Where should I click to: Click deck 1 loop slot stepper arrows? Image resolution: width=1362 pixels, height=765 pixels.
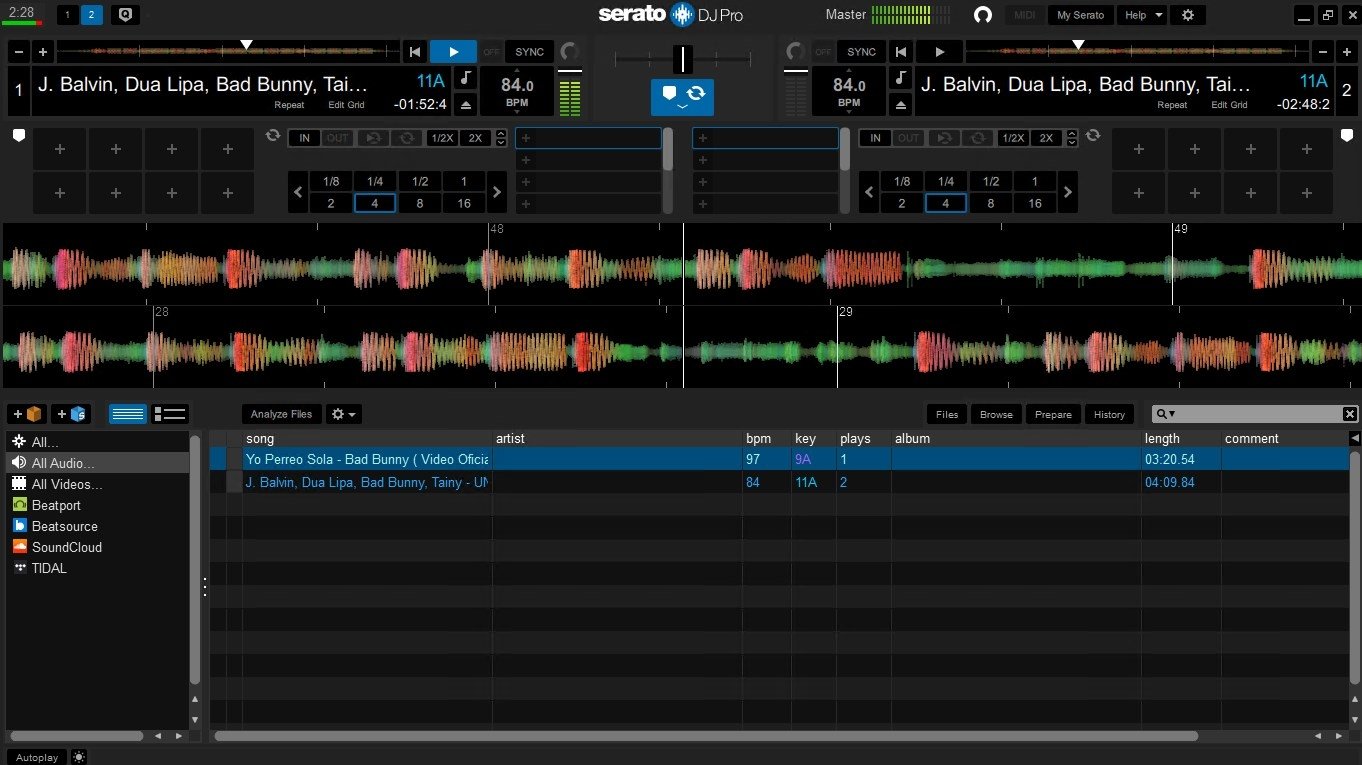pos(501,138)
